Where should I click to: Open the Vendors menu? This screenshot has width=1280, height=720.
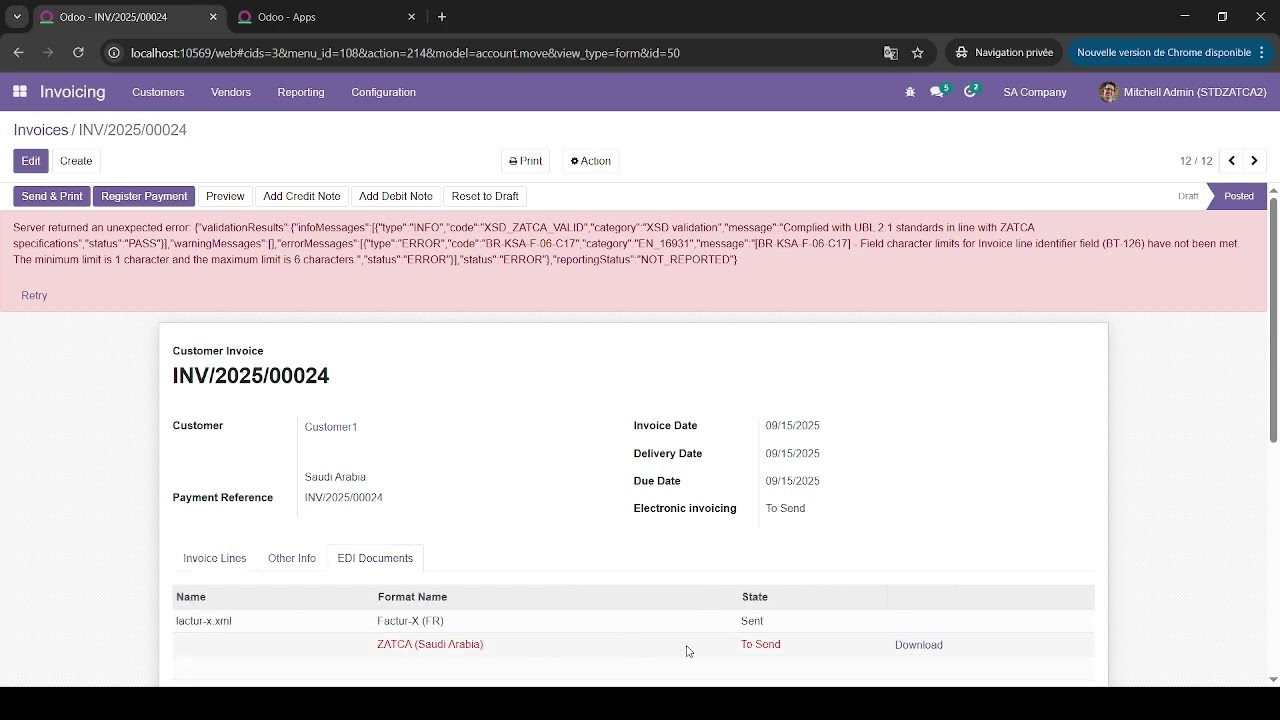(x=231, y=92)
